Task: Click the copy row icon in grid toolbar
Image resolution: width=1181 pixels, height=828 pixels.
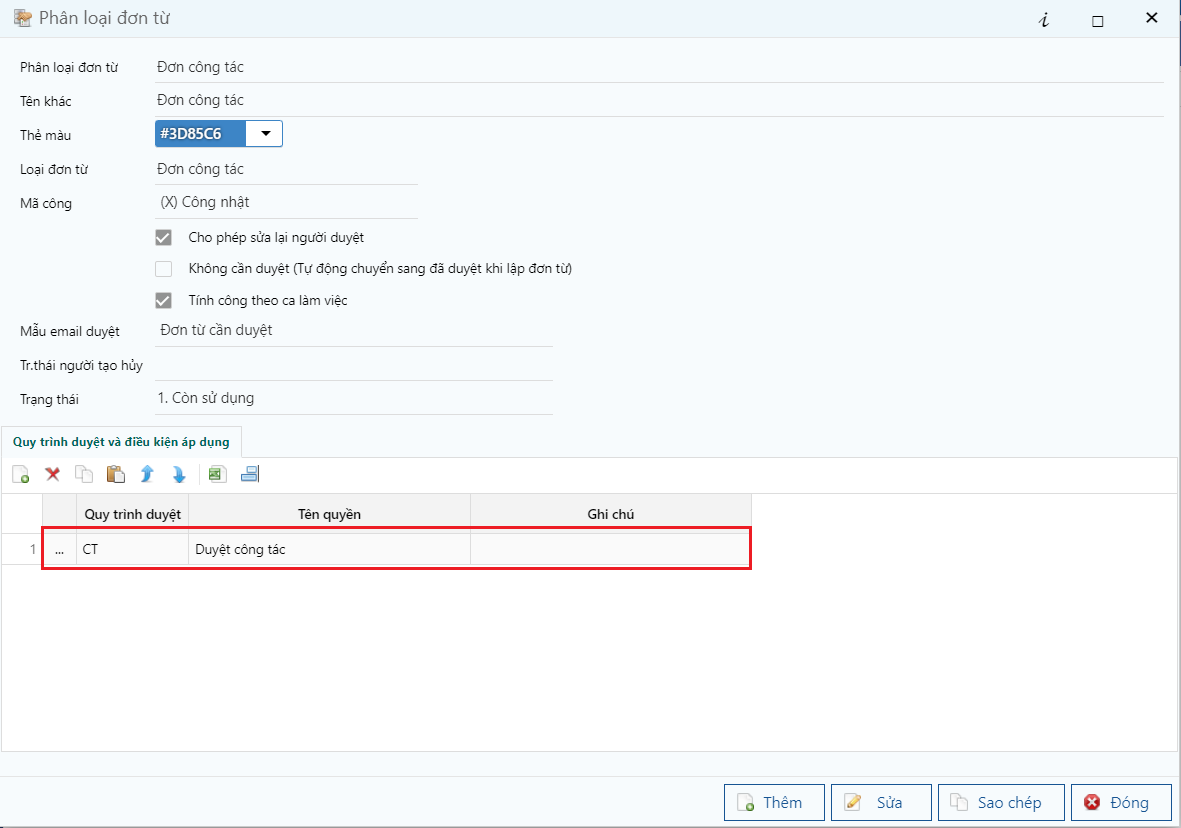Action: (84, 475)
